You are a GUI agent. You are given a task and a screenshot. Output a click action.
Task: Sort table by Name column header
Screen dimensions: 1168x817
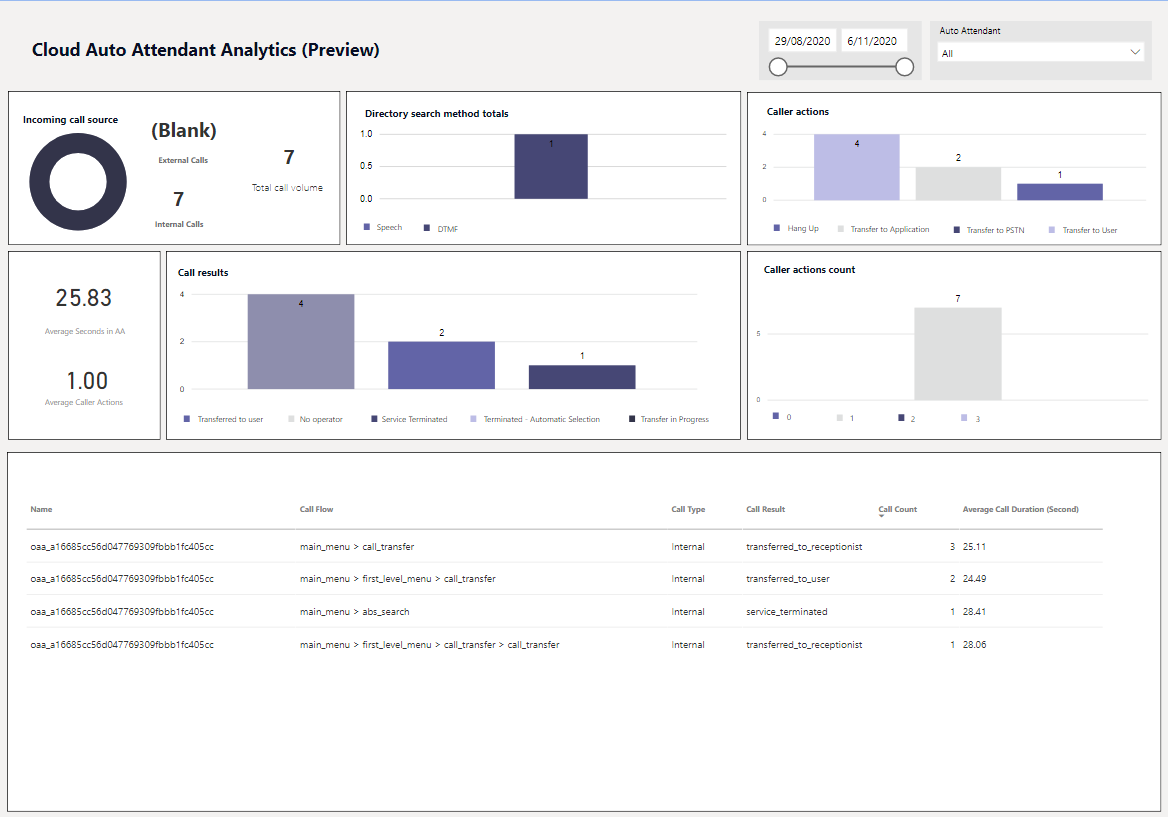pos(41,509)
